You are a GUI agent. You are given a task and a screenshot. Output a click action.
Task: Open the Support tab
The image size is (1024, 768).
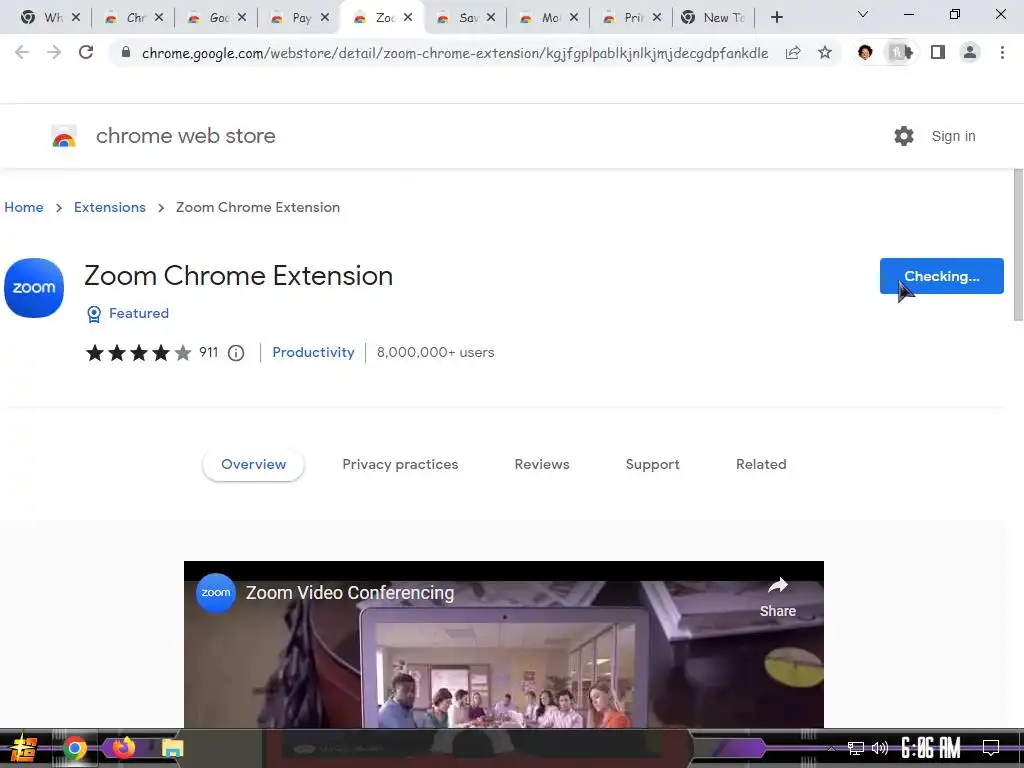652,464
